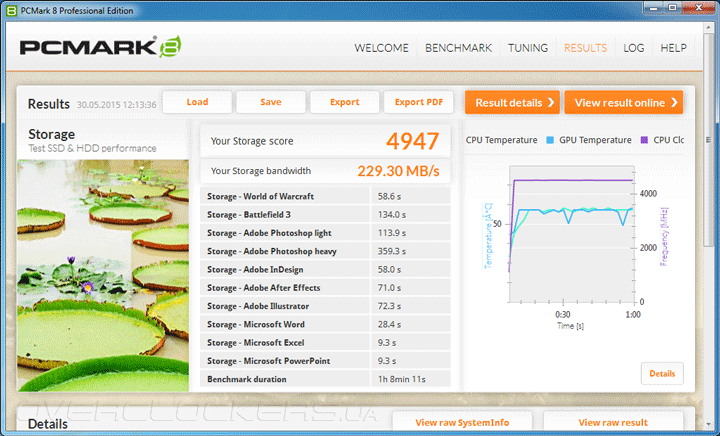Click the water lily storage thumbnail
Image resolution: width=720 pixels, height=436 pixels.
103,275
